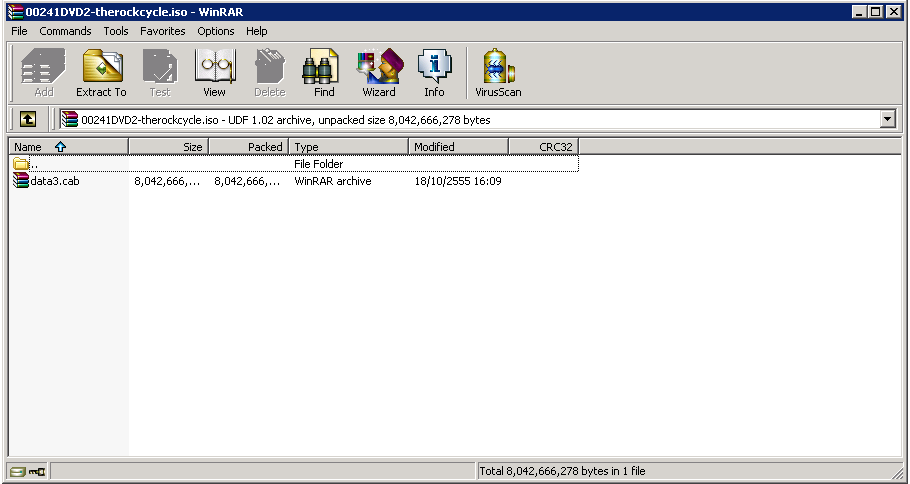The width and height of the screenshot is (910, 484).
Task: Sort by the CRC32 column header
Action: 544,147
